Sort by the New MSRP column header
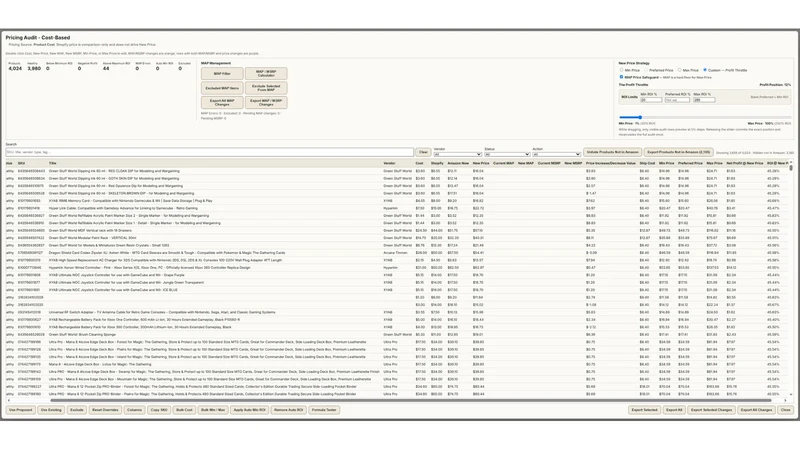The width and height of the screenshot is (800, 450). [x=573, y=163]
